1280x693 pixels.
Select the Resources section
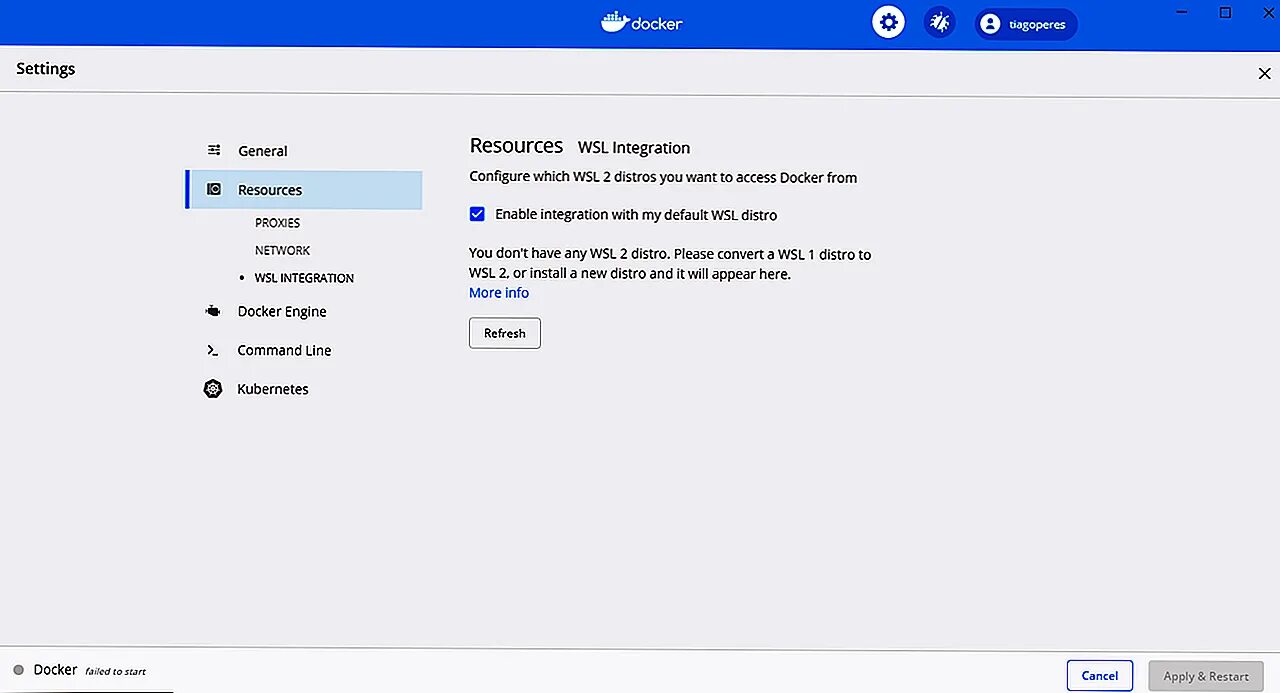point(304,190)
